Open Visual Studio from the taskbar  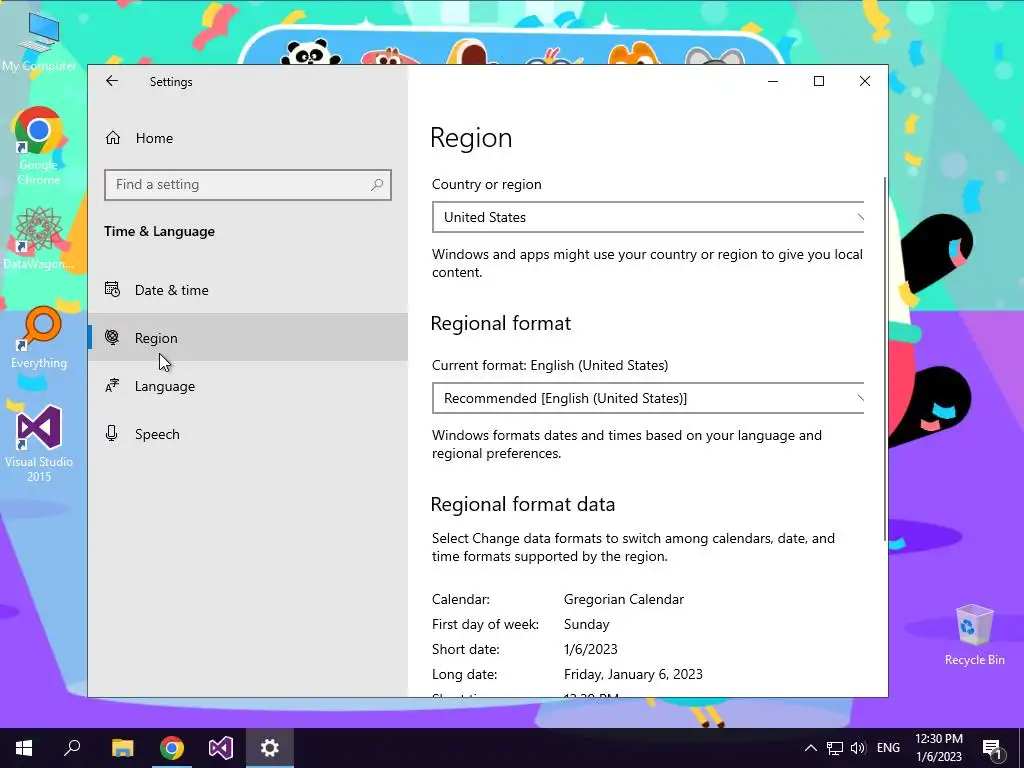221,748
